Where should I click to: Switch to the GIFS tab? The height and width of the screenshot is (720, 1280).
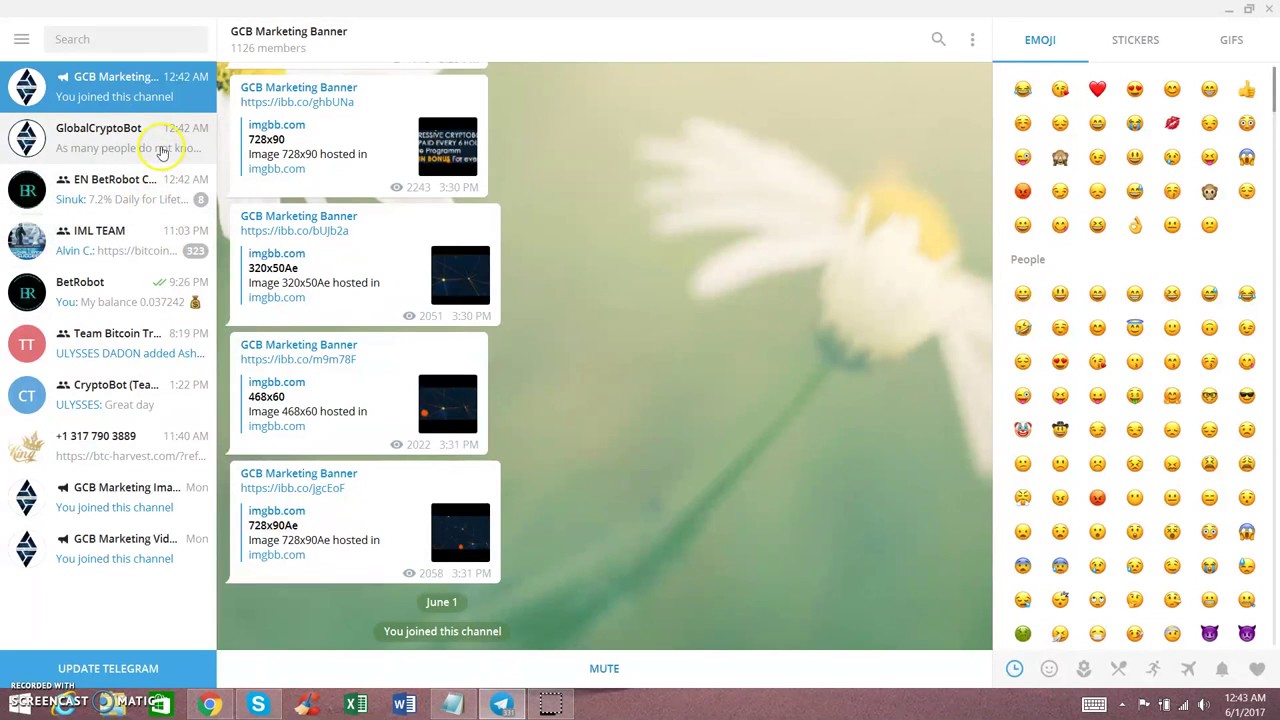[1231, 40]
